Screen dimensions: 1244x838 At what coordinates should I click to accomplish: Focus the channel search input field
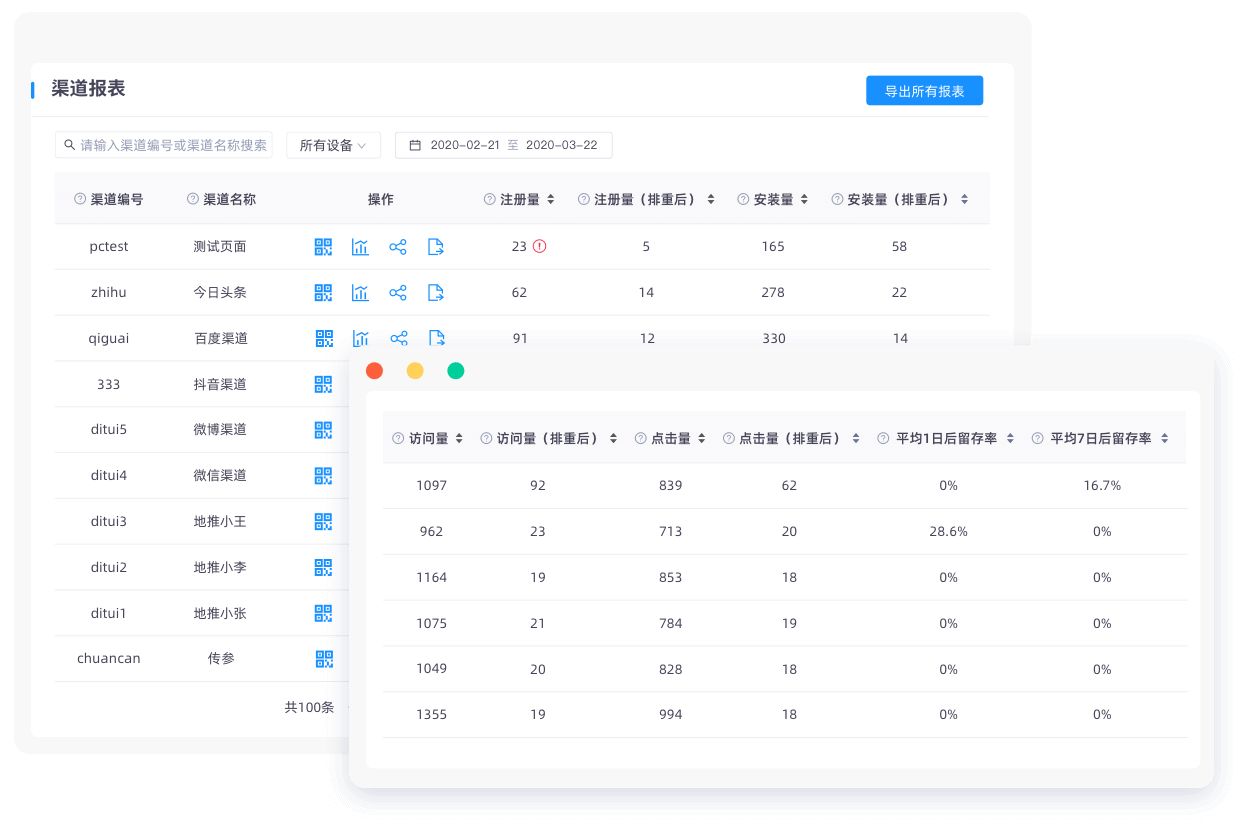tap(164, 145)
